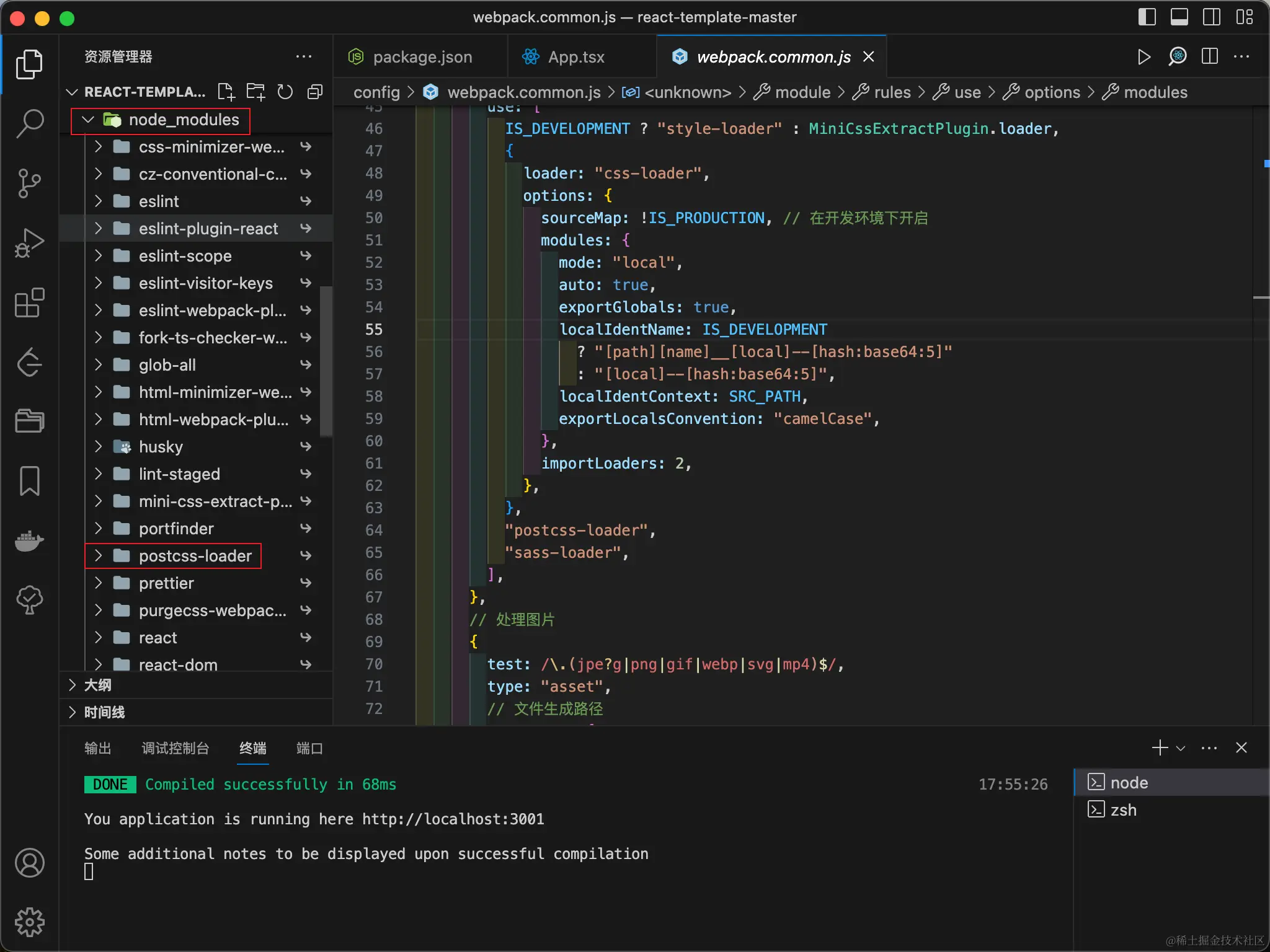Click the Run code play icon
This screenshot has width=1270, height=952.
[1144, 57]
